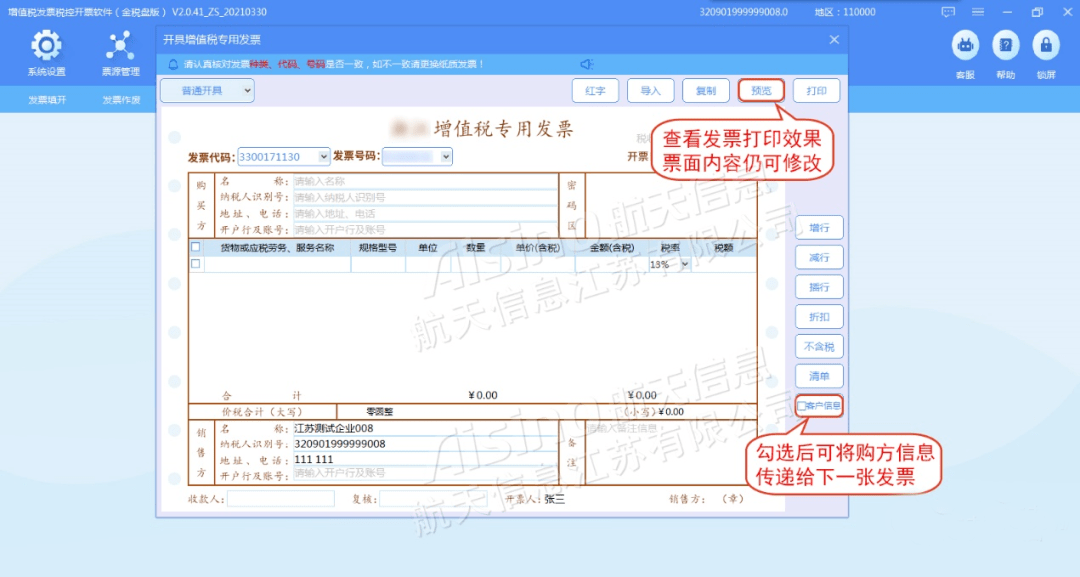The width and height of the screenshot is (1080, 577).
Task: Switch to the 发票填开 tab
Action: [x=47, y=100]
